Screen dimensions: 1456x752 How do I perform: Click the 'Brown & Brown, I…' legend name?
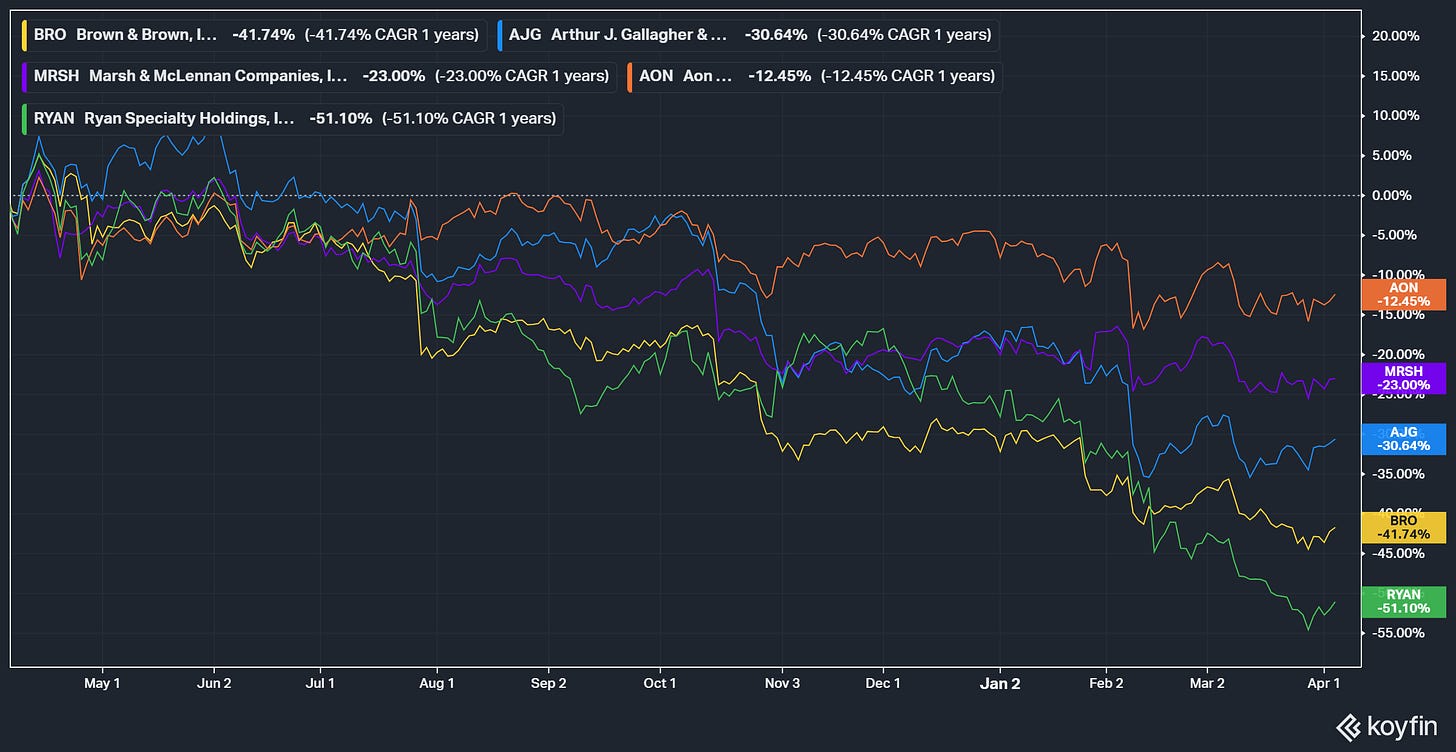point(147,34)
